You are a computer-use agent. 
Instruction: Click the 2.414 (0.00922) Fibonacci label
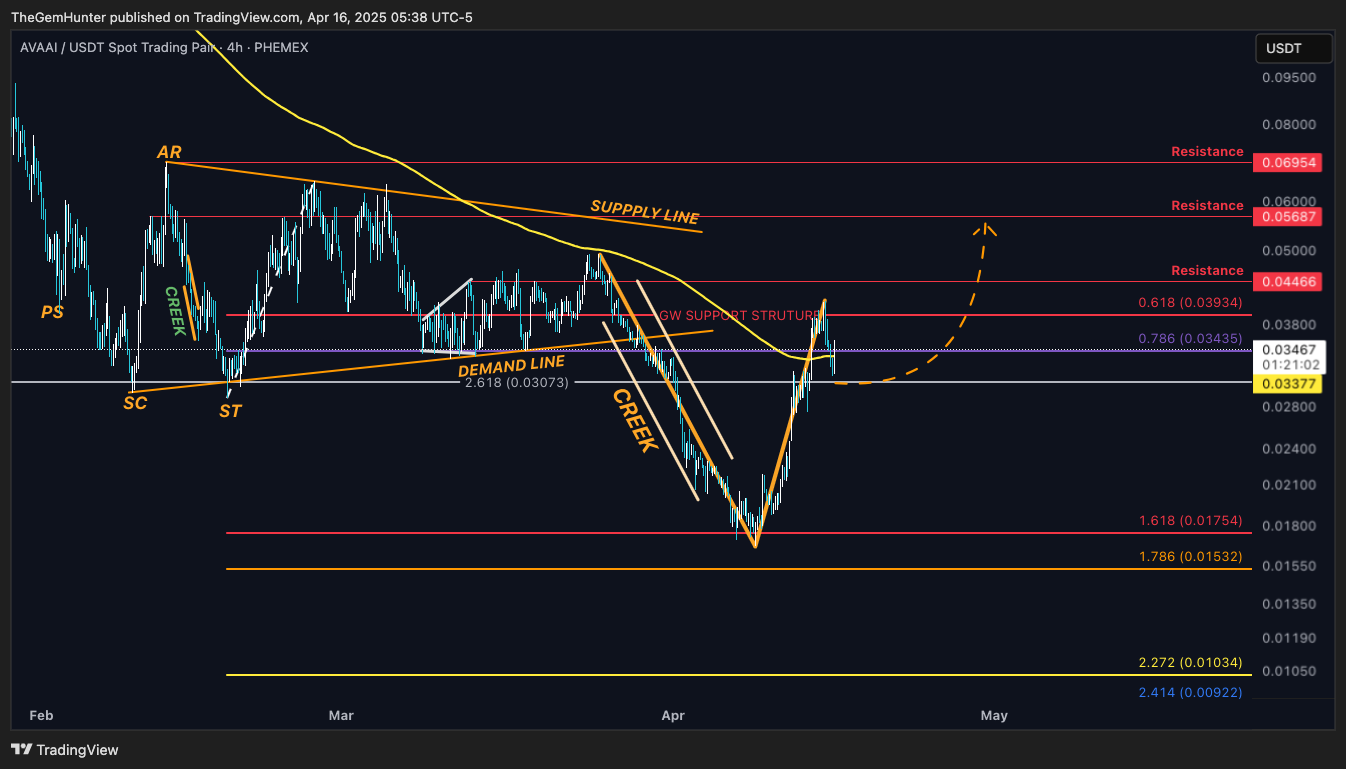[1190, 691]
